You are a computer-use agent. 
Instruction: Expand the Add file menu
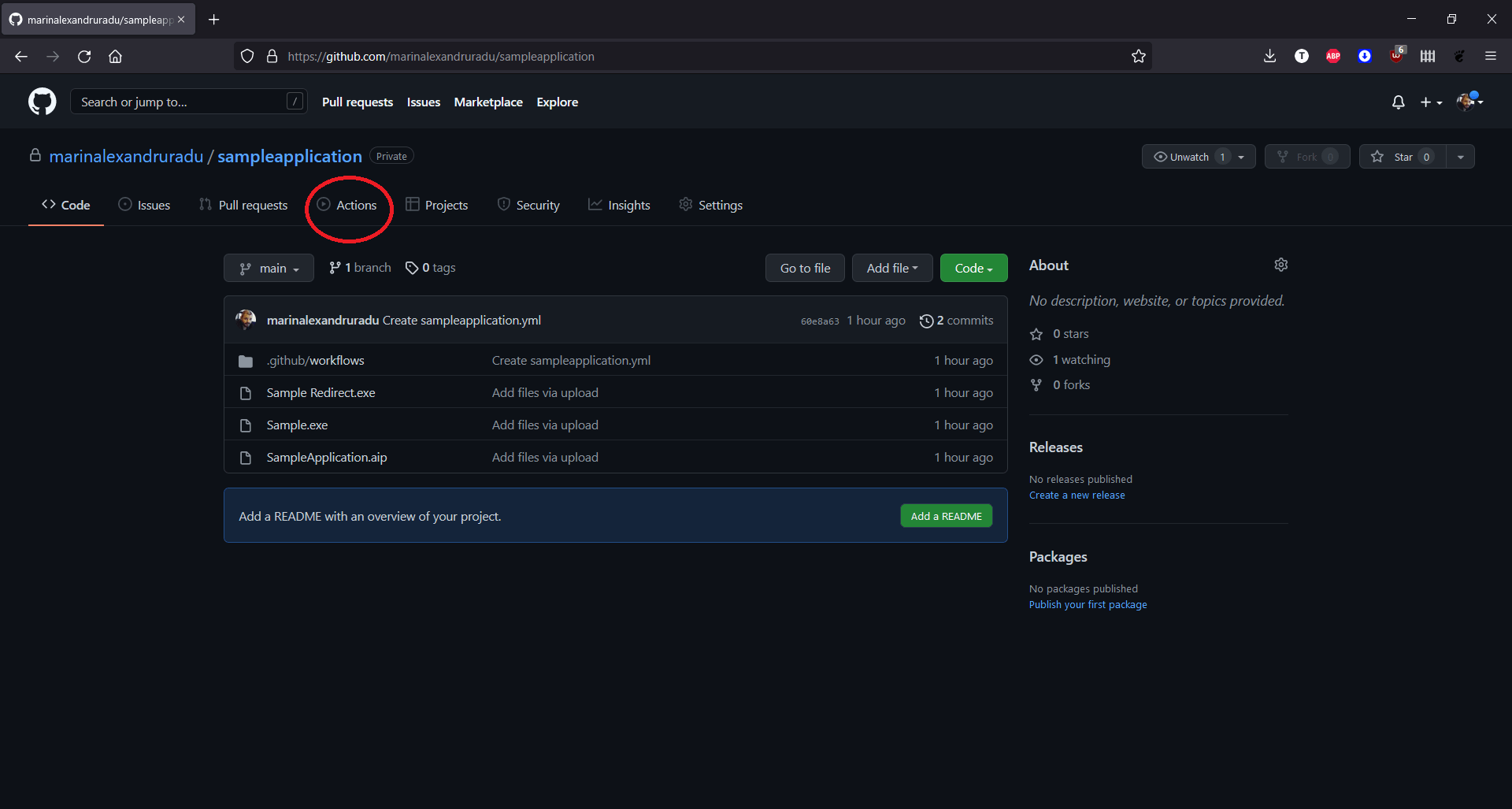891,267
